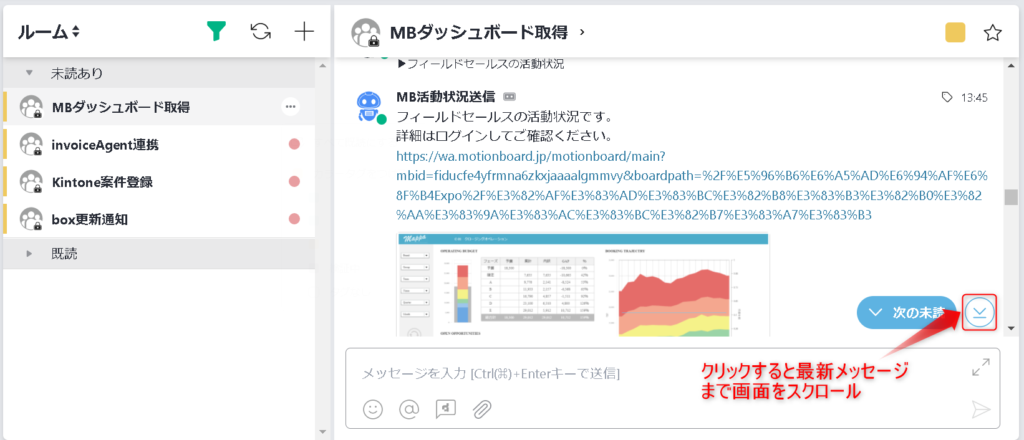Open room details chevron beside header title

click(582, 32)
